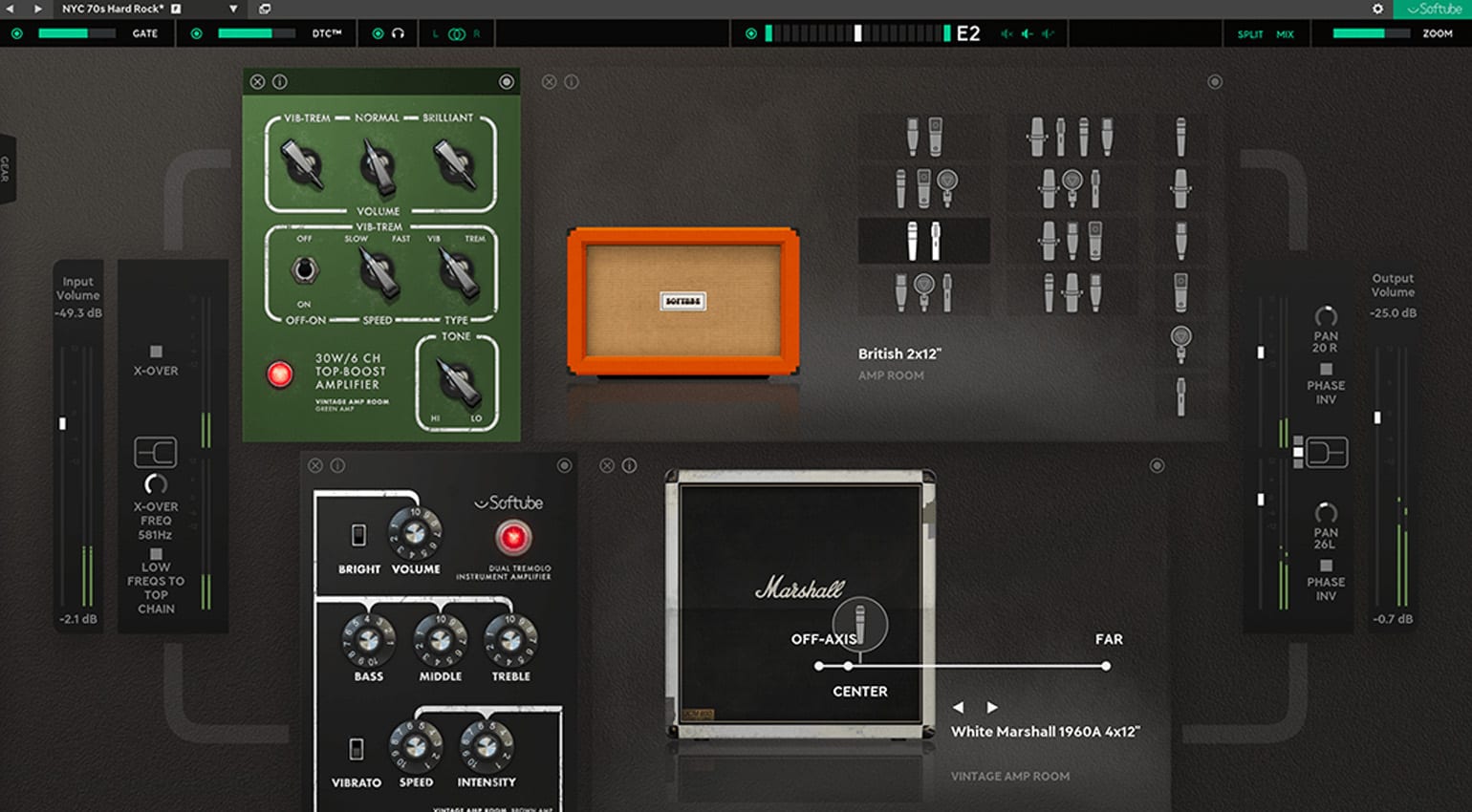Mute the left speaker icon next to the tuner
The height and width of the screenshot is (812, 1472).
click(1006, 33)
